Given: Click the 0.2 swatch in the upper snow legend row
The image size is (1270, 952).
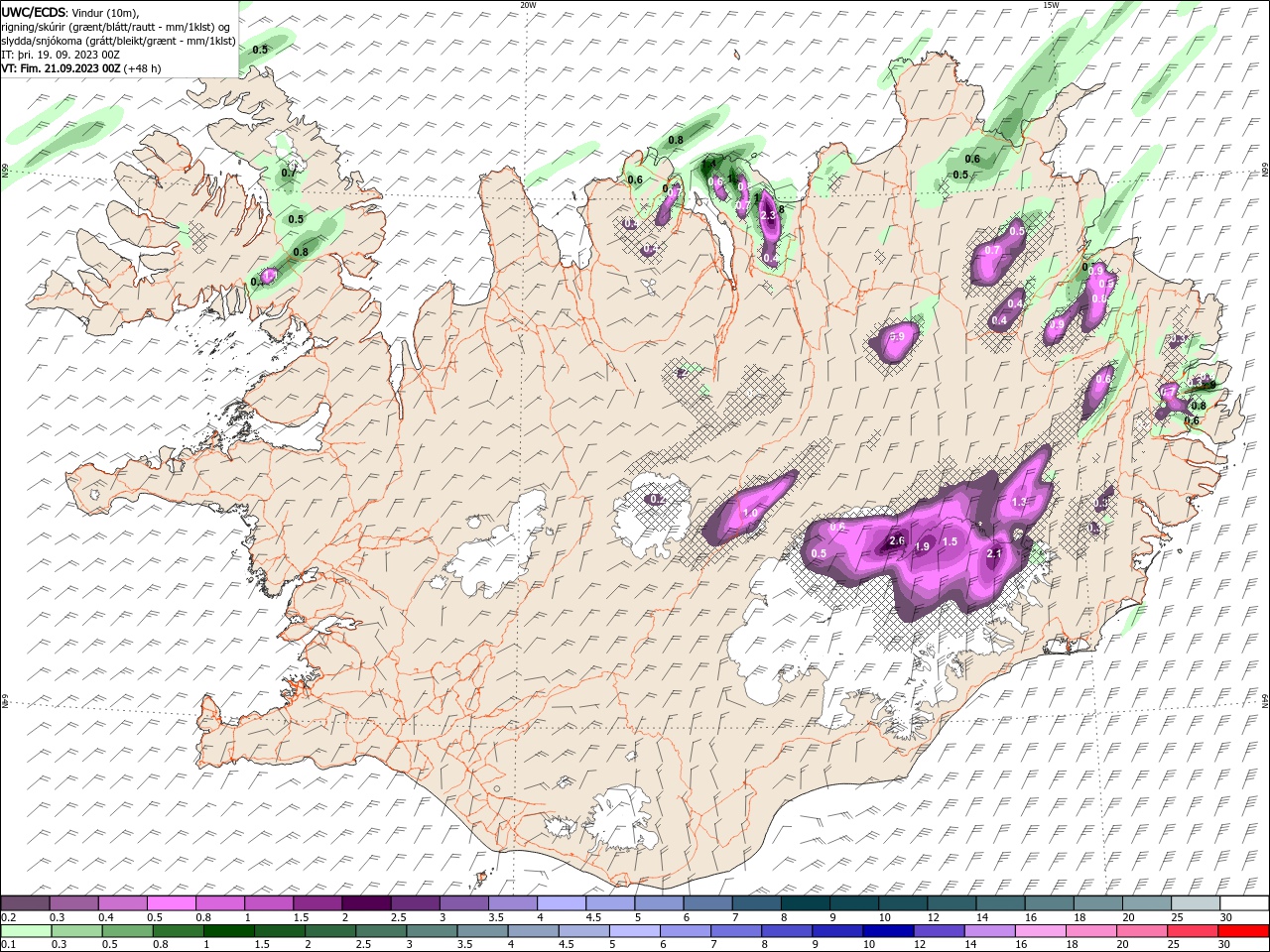Looking at the screenshot, I should pyautogui.click(x=25, y=903).
